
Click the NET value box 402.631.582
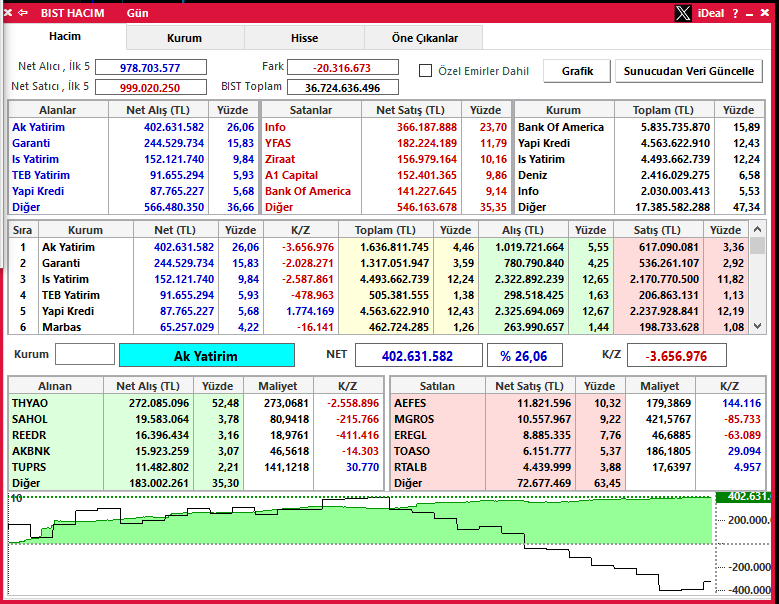tap(418, 356)
